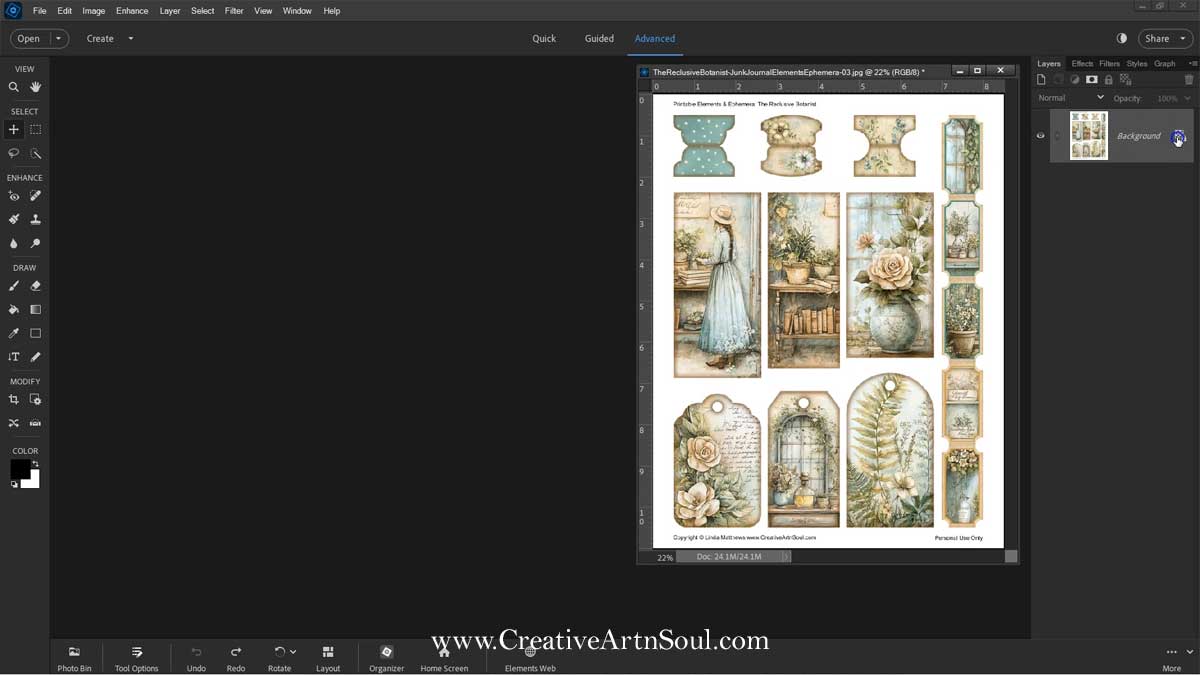The width and height of the screenshot is (1200, 675).
Task: Go to the Home Screen
Action: pos(444,658)
